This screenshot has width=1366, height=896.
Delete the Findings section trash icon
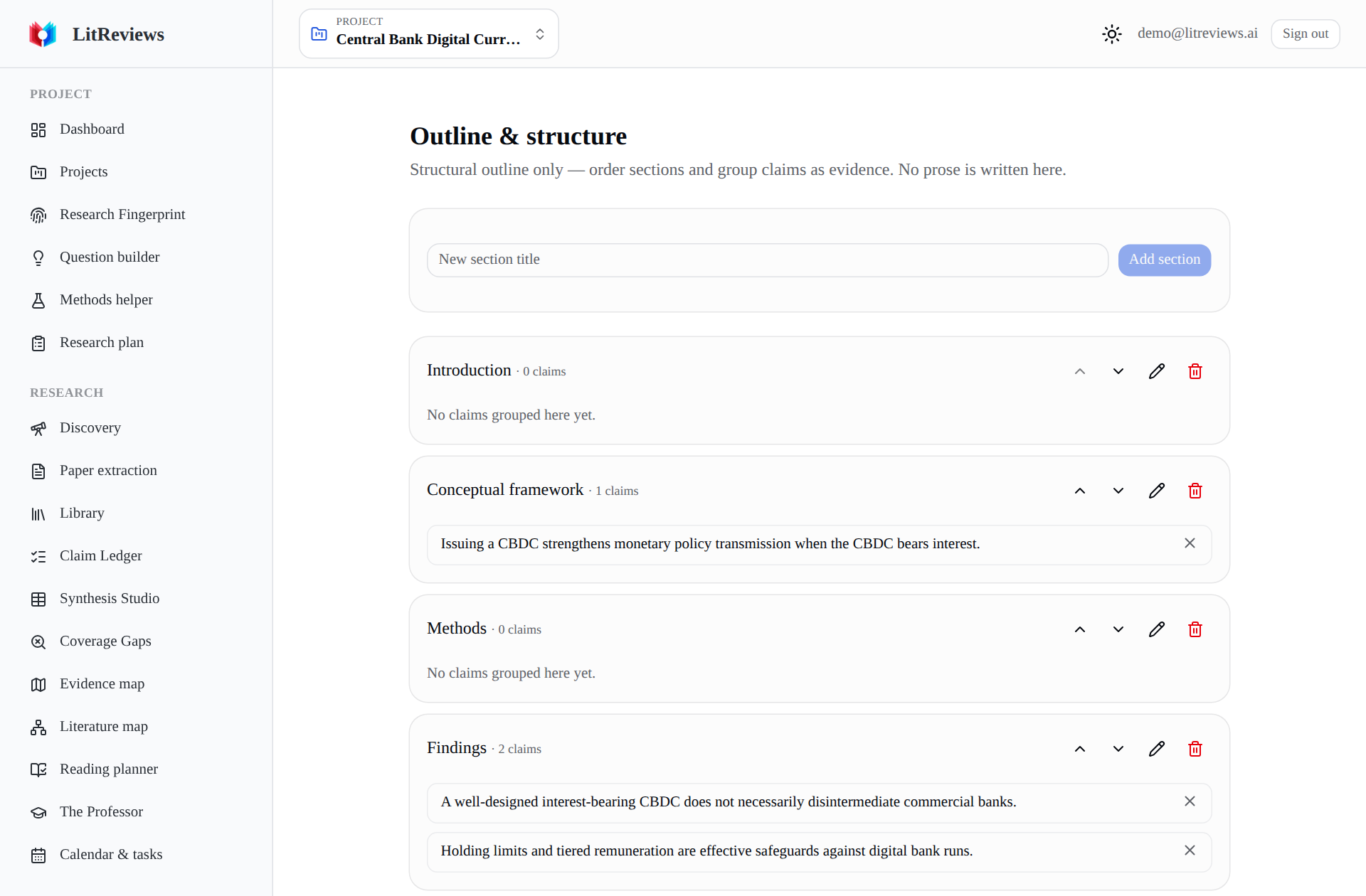pyautogui.click(x=1195, y=749)
